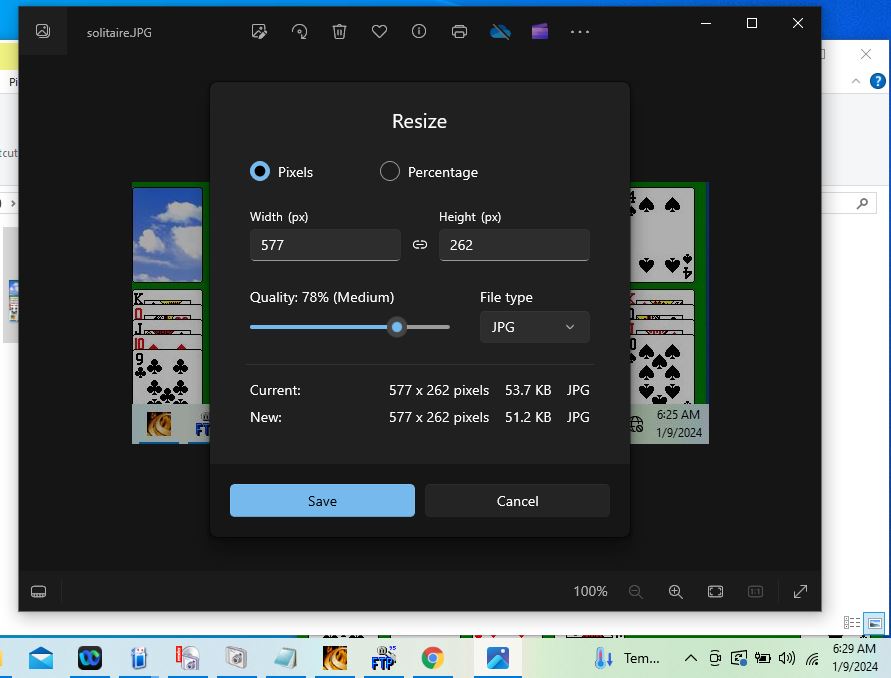Click the Height (px) input field
This screenshot has width=891, height=678.
514,245
